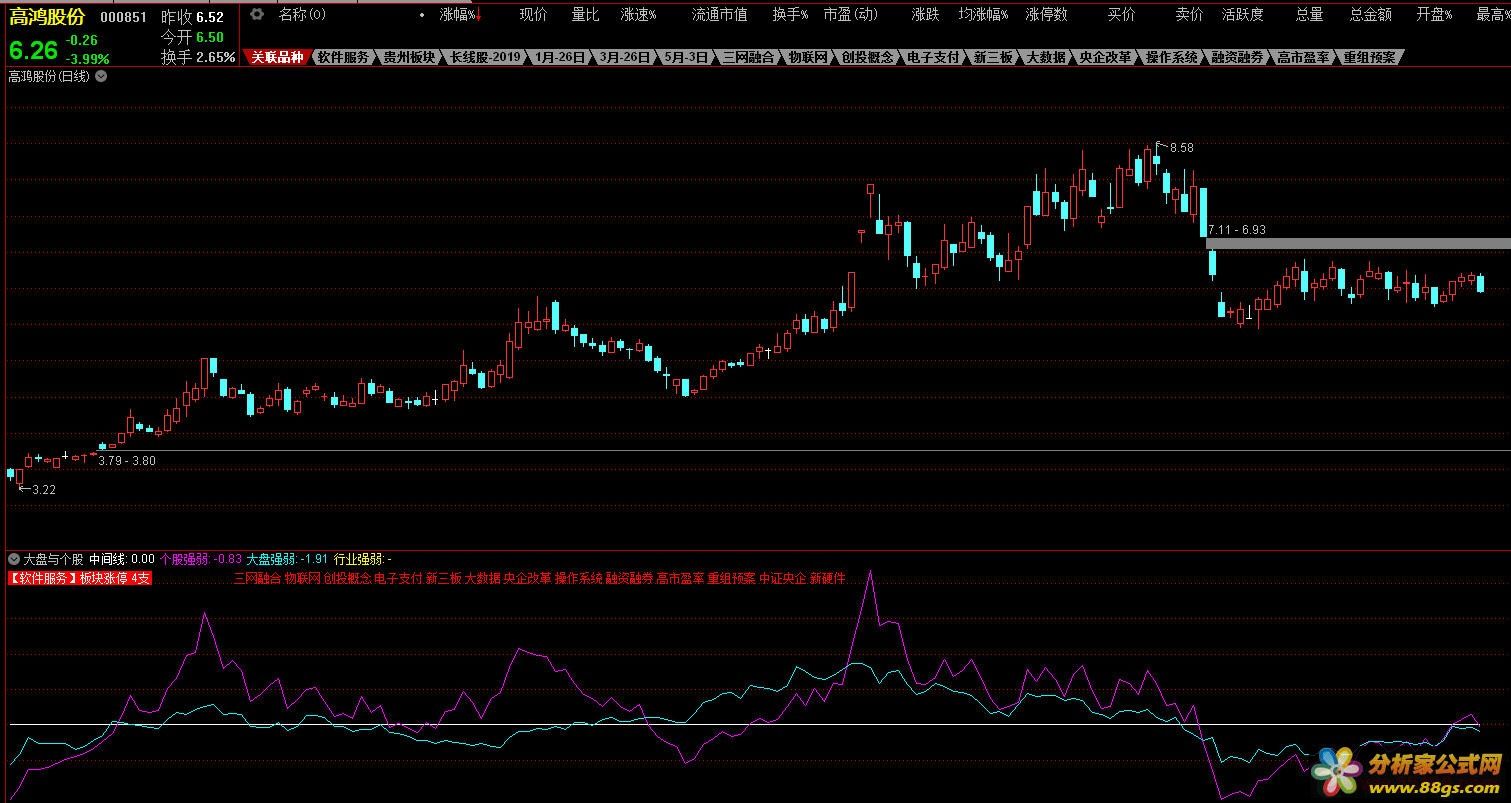Sort by the 现价 column header

pyautogui.click(x=533, y=14)
